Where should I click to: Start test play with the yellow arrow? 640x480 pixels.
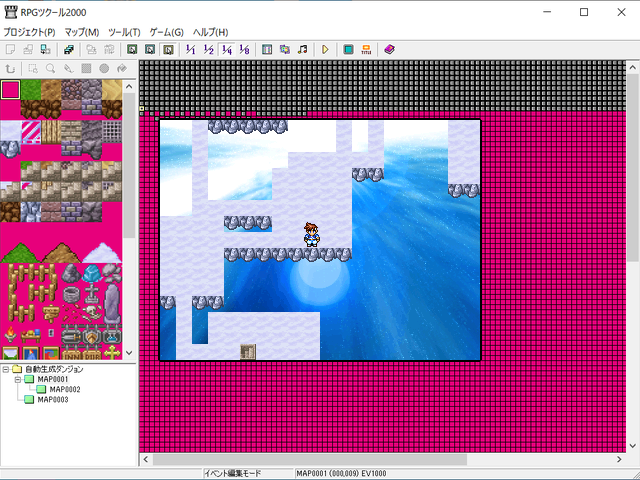[325, 49]
